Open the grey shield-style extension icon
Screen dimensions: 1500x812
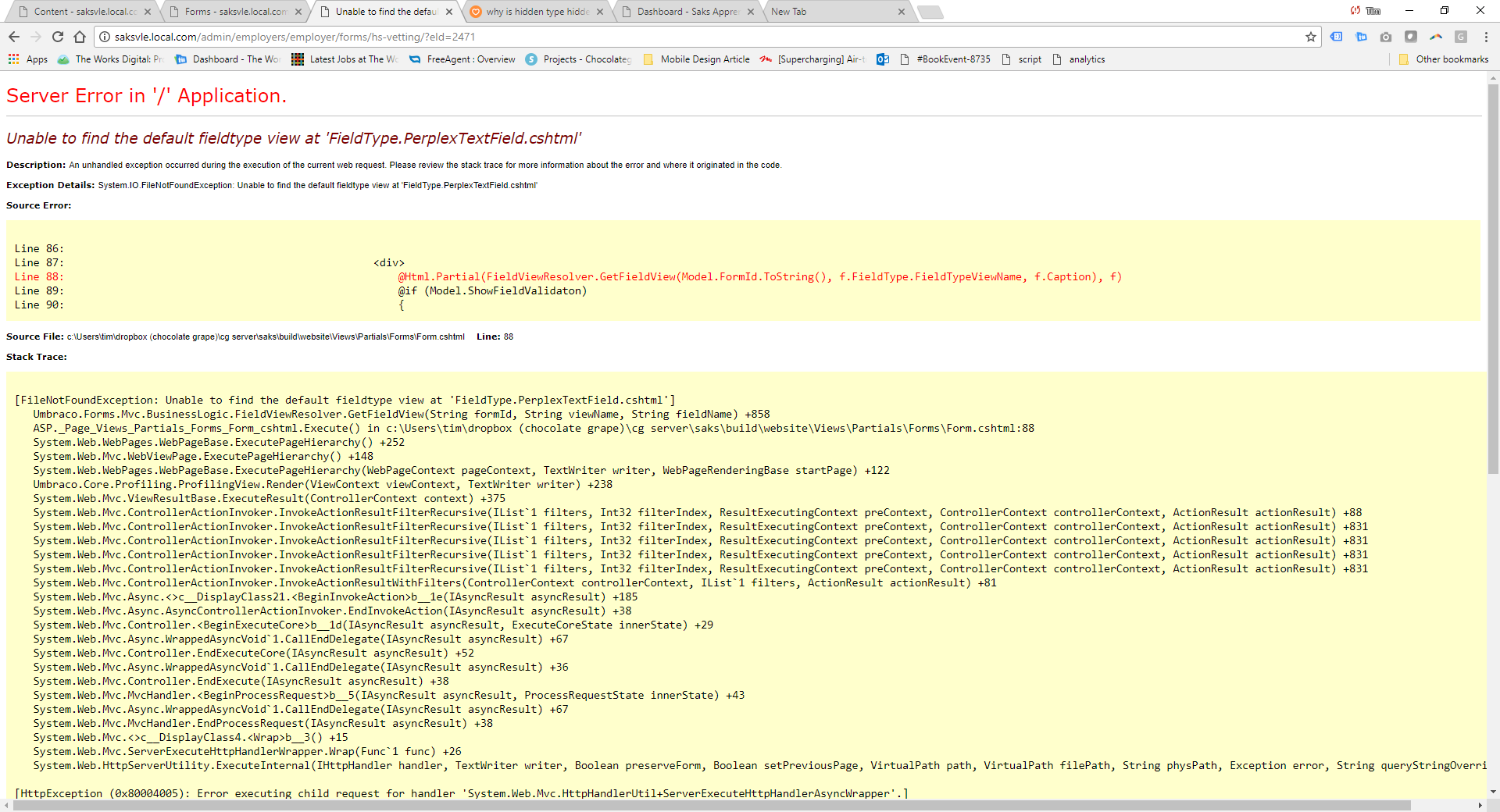click(1411, 37)
